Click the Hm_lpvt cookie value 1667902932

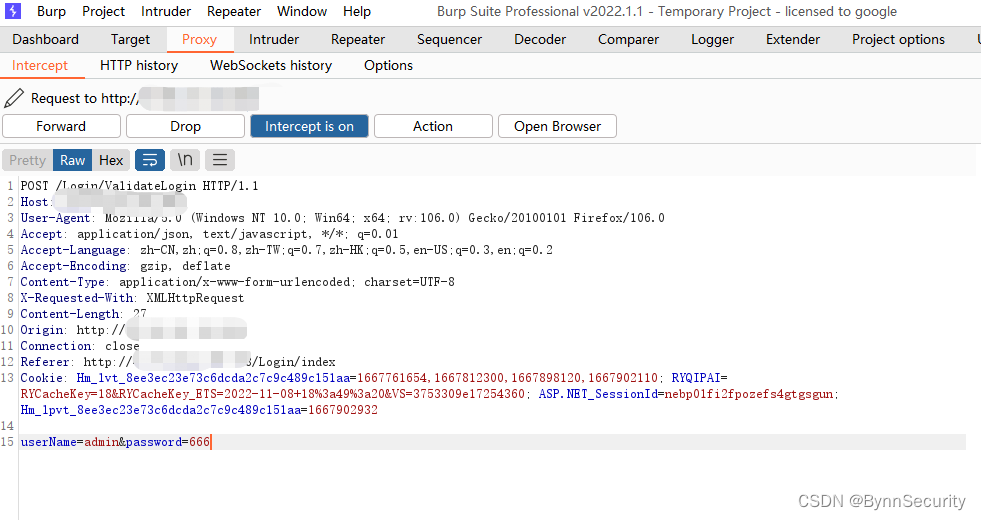[x=343, y=410]
